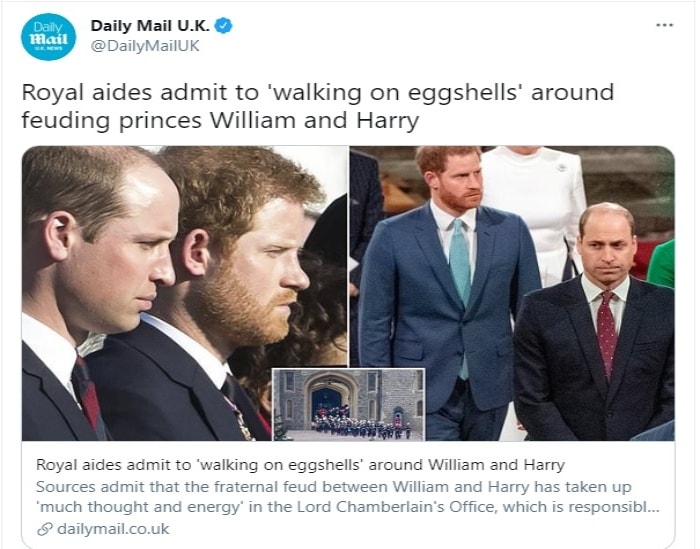Click the small inset castle parade image
700x549 pixels.
pyautogui.click(x=348, y=404)
